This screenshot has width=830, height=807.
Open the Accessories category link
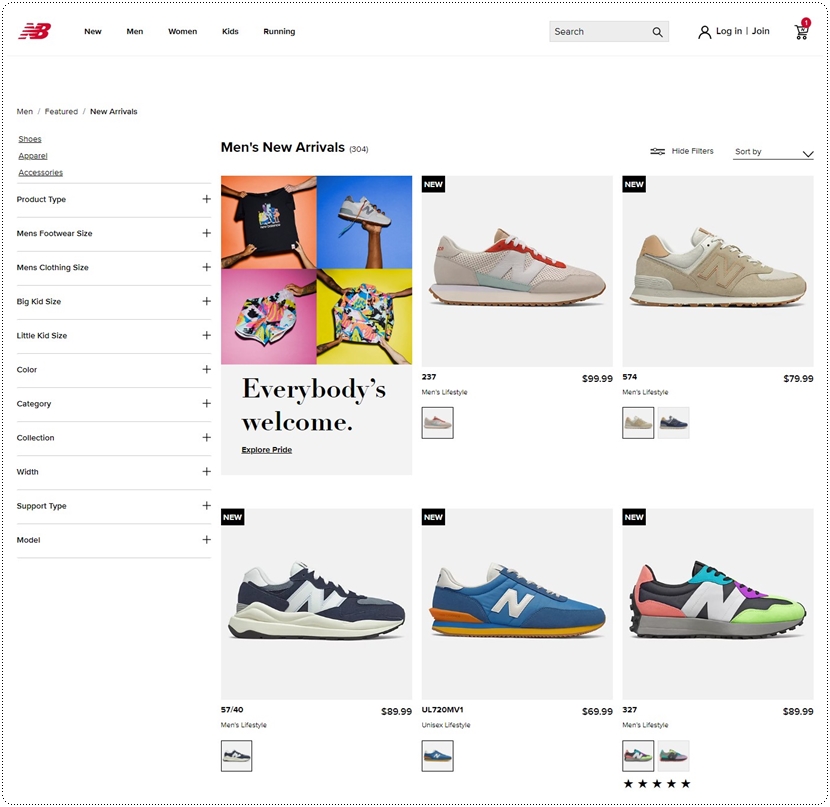(x=41, y=173)
